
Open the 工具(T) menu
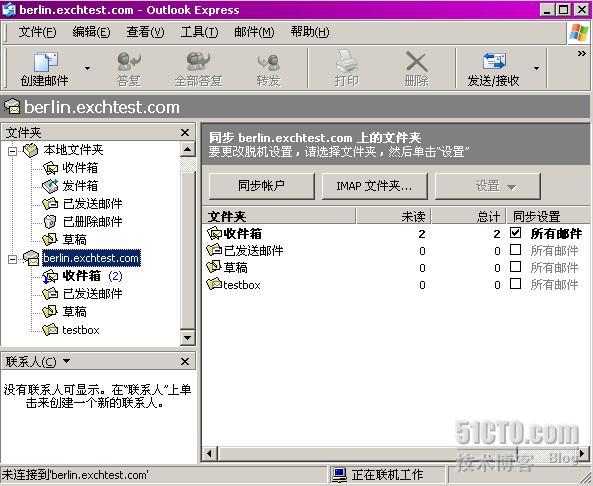pyautogui.click(x=199, y=32)
